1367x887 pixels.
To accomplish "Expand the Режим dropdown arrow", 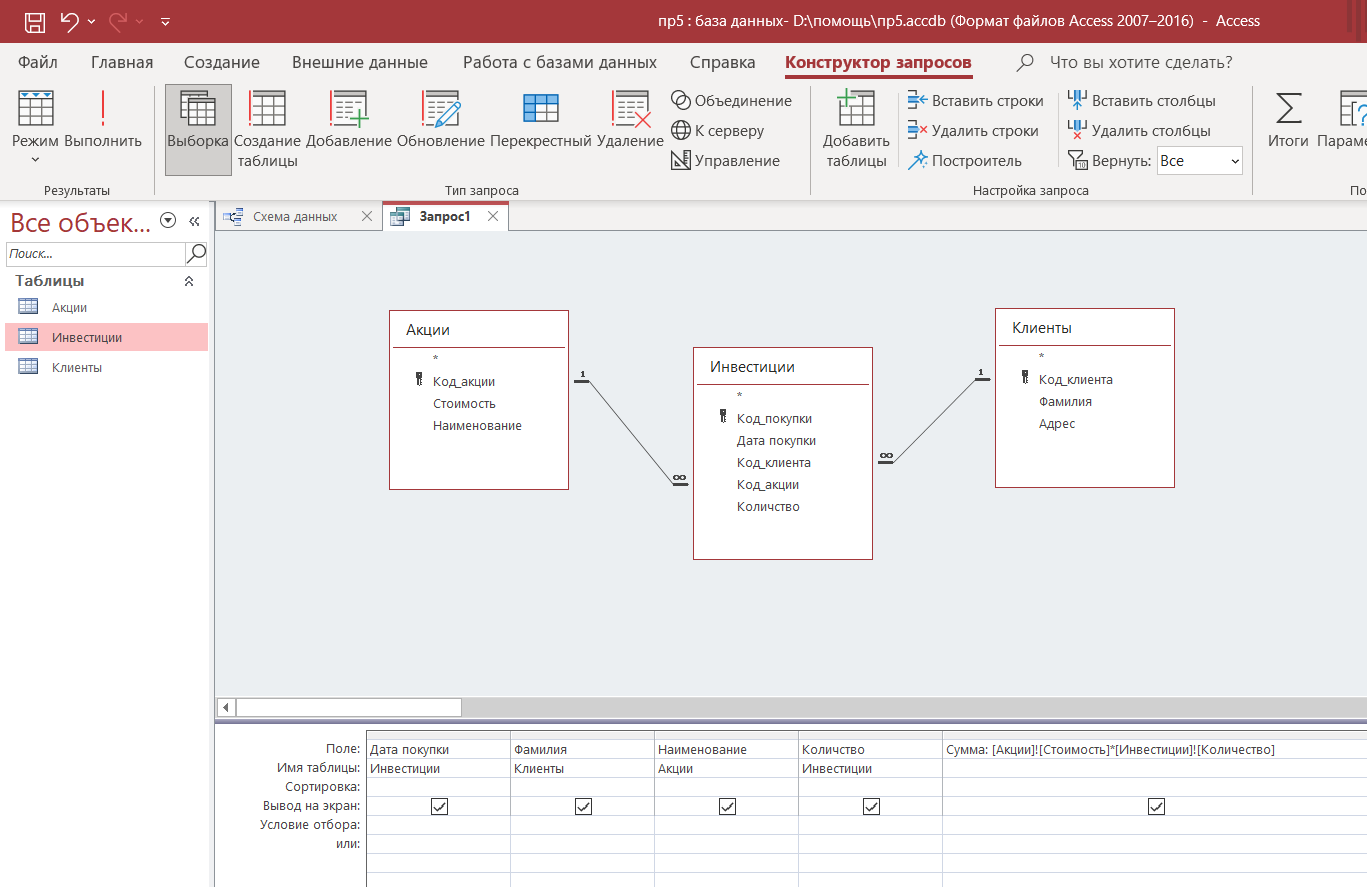I will pos(36,160).
